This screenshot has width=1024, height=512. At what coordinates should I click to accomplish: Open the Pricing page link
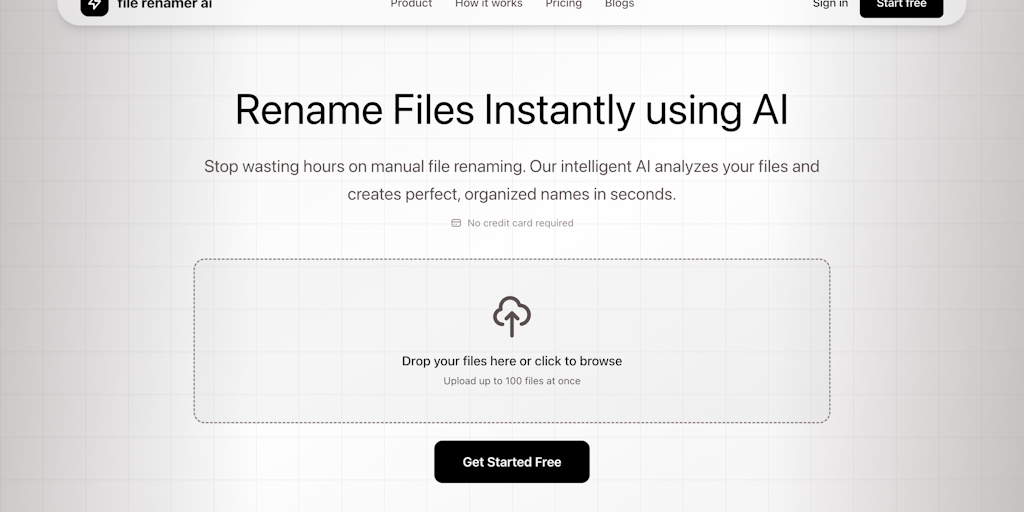coord(563,5)
